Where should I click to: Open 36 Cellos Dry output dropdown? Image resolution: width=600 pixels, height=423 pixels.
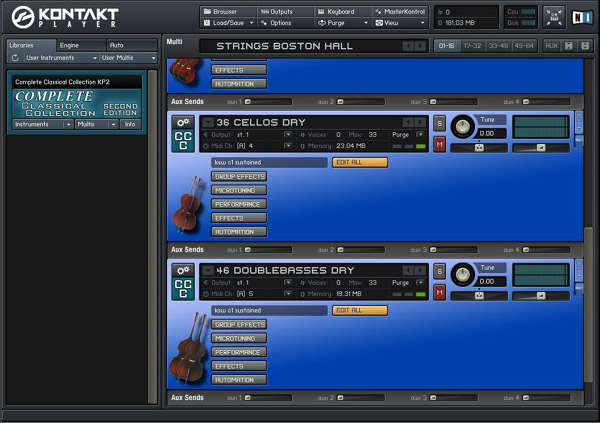[x=288, y=134]
